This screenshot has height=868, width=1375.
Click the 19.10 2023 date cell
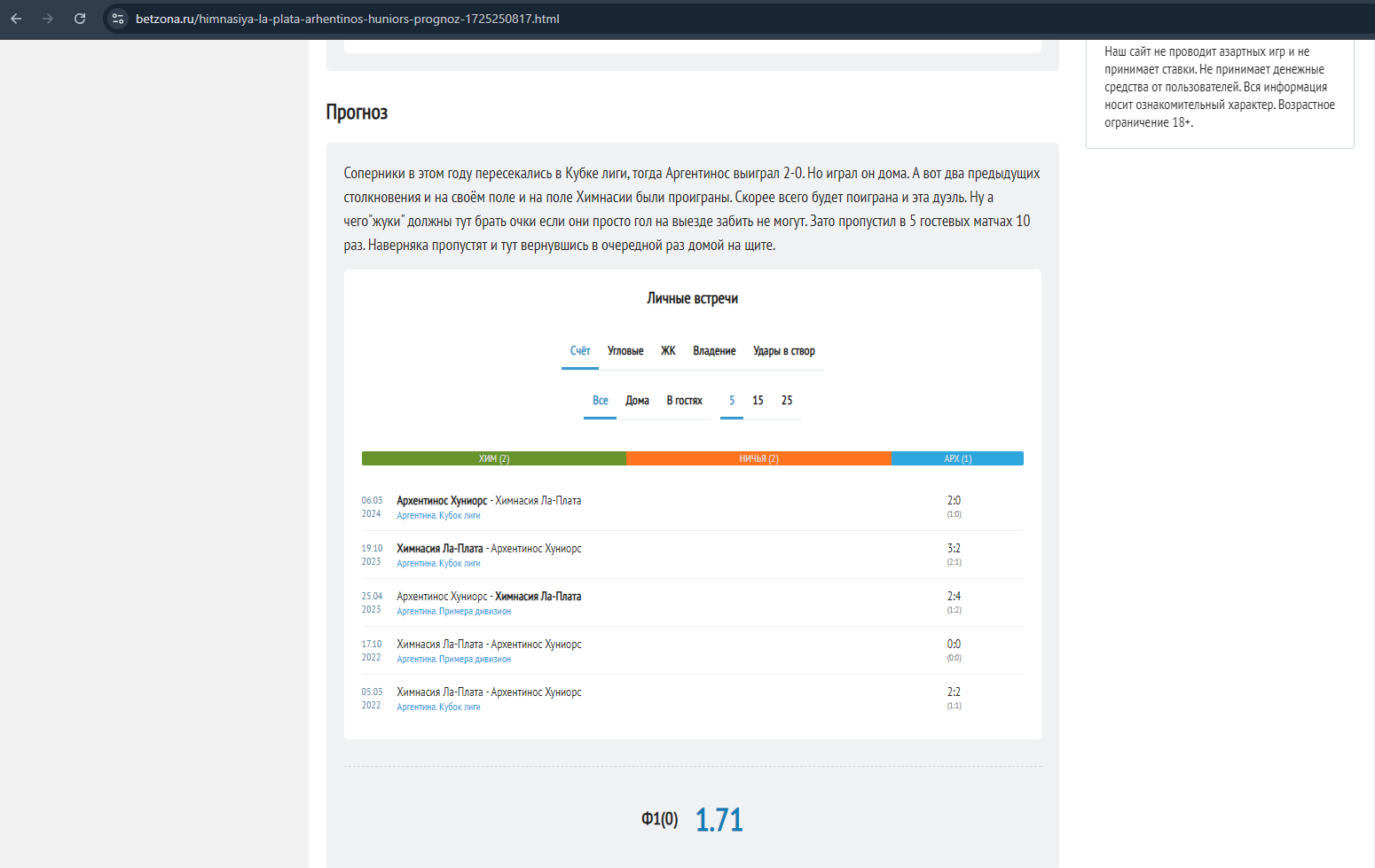tap(372, 555)
